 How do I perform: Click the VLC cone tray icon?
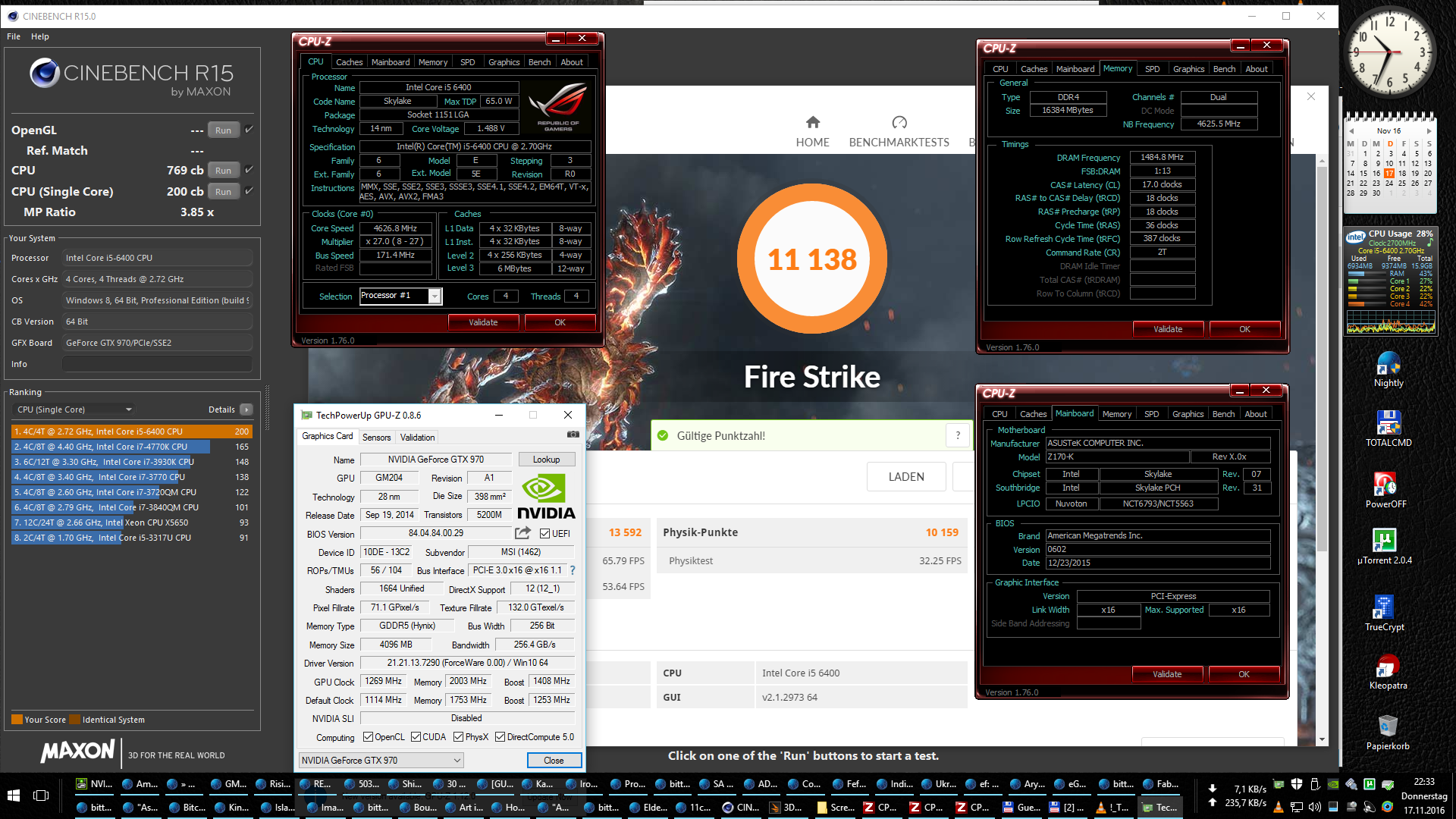pyautogui.click(x=1278, y=808)
